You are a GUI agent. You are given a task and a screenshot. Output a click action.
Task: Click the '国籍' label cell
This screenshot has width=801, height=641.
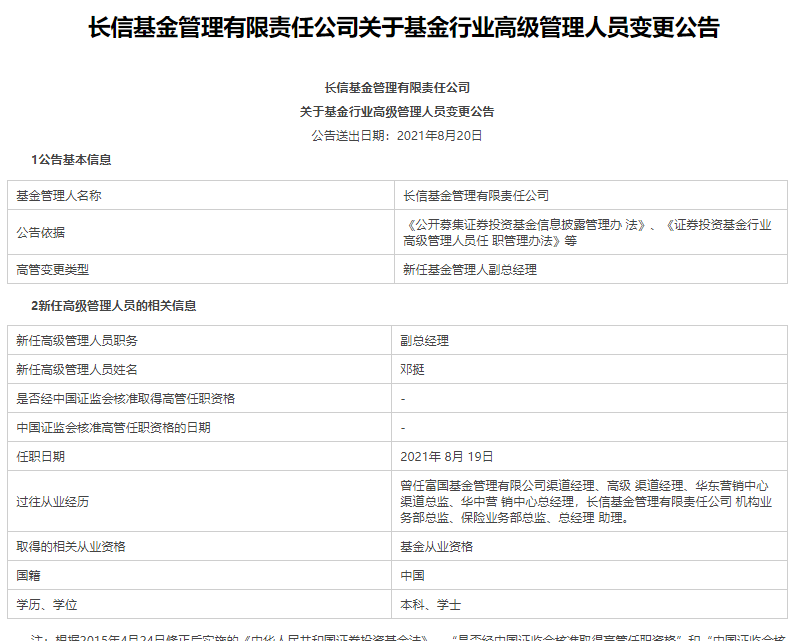[x=199, y=575]
